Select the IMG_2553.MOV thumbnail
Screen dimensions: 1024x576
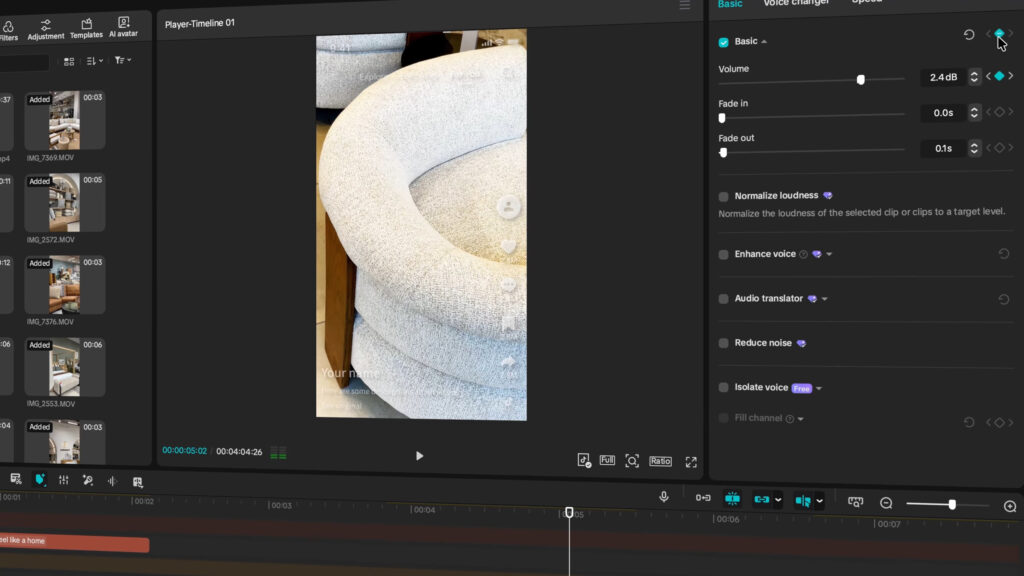coord(65,367)
